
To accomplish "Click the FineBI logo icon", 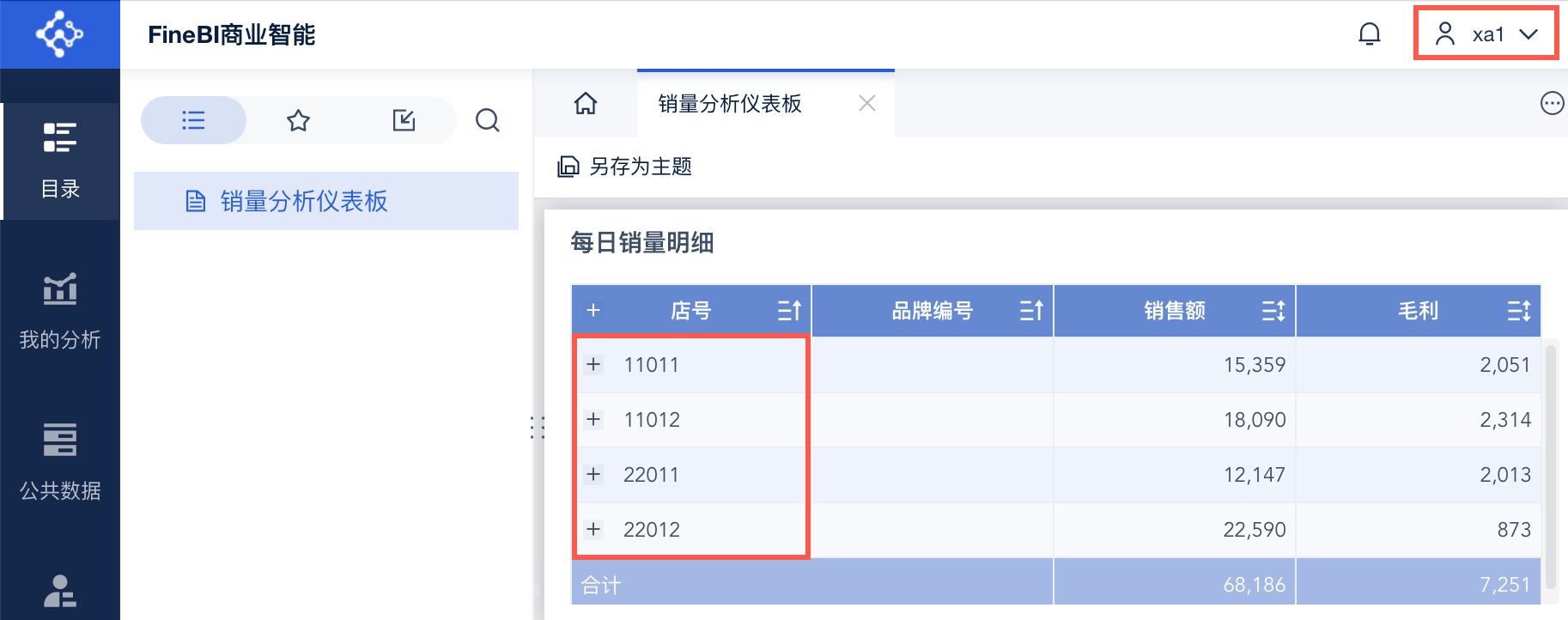I will coord(59,34).
